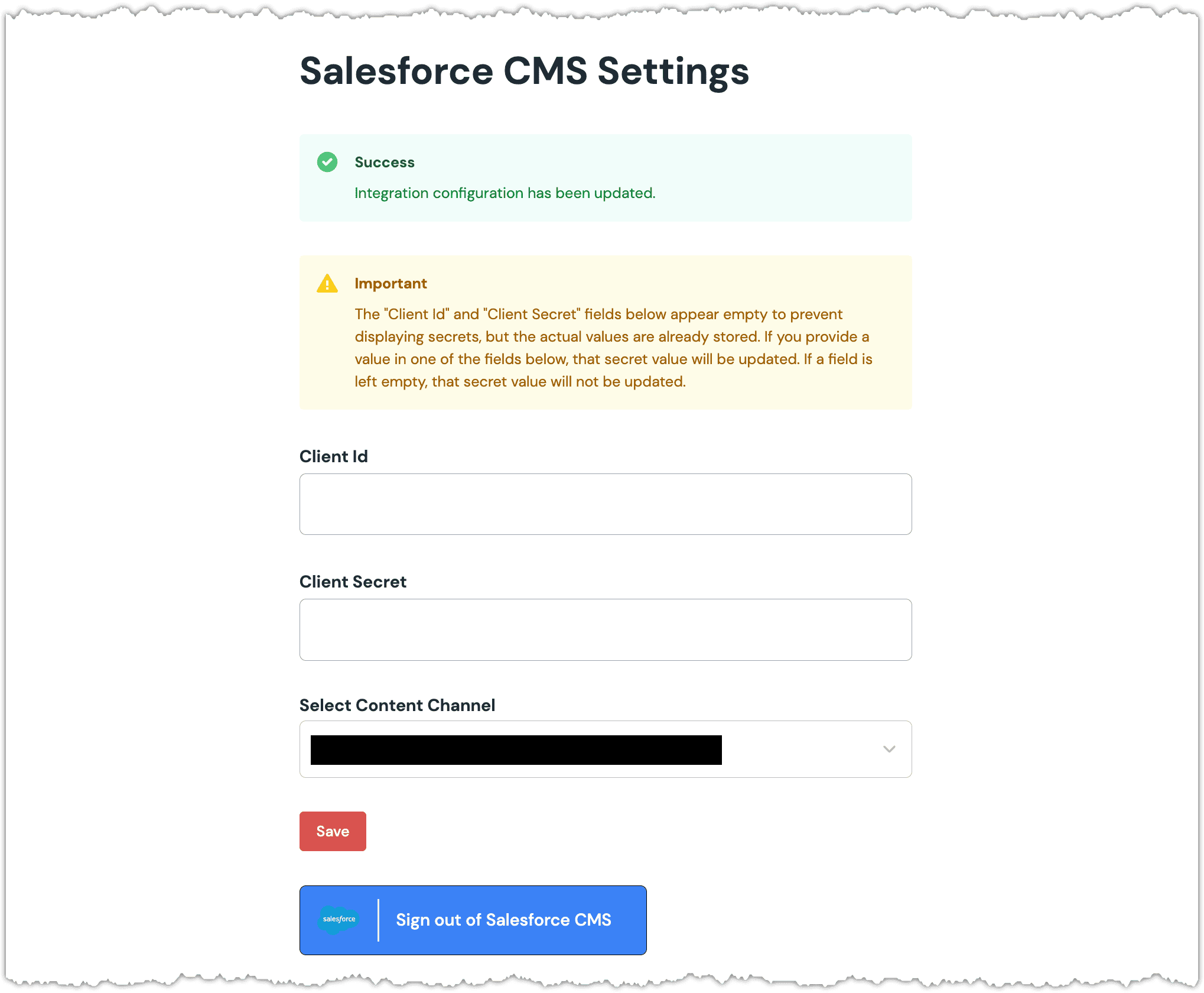Focus the Client Secret input field

coord(606,629)
